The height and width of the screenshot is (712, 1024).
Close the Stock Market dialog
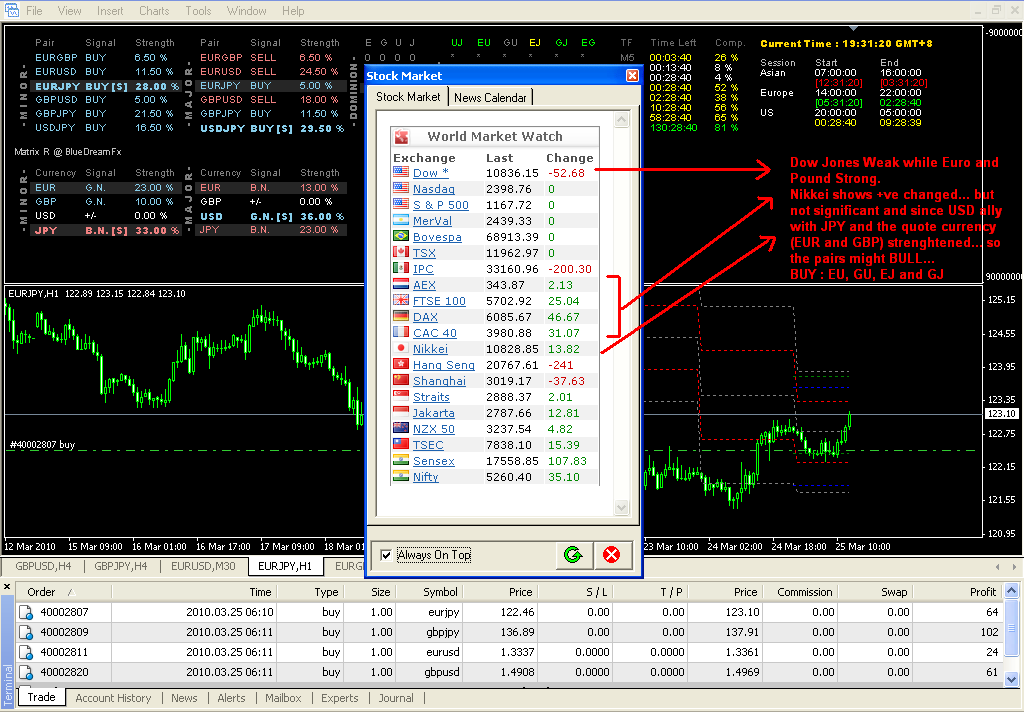pos(632,76)
